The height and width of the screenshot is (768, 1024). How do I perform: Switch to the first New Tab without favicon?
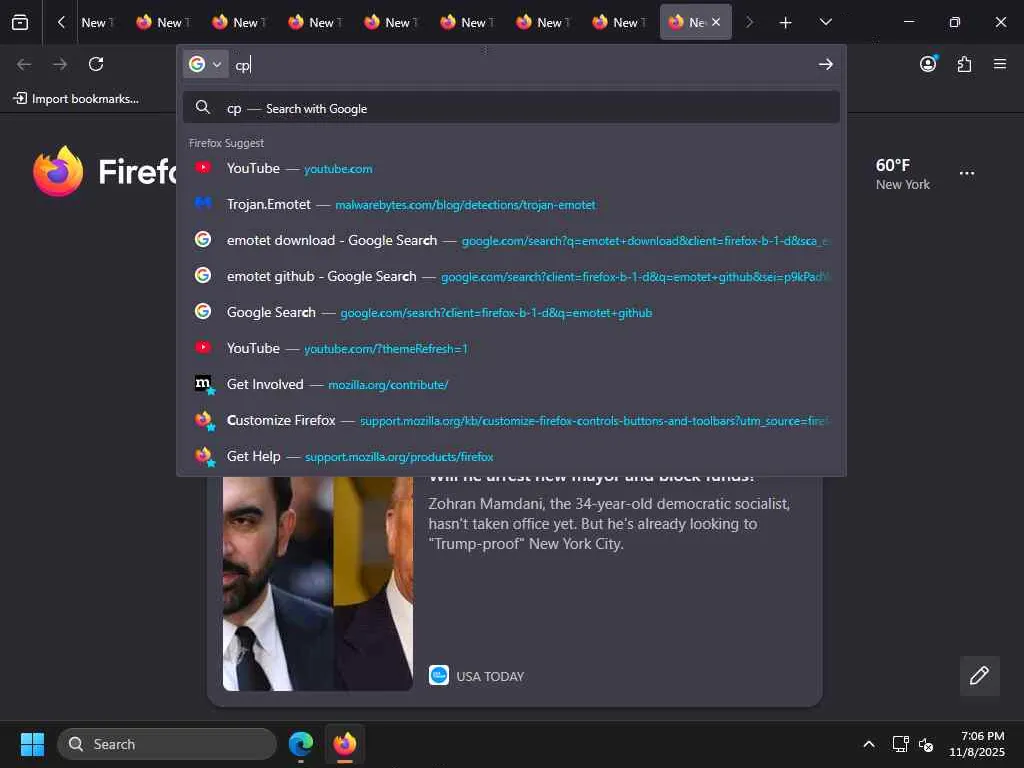tap(97, 22)
